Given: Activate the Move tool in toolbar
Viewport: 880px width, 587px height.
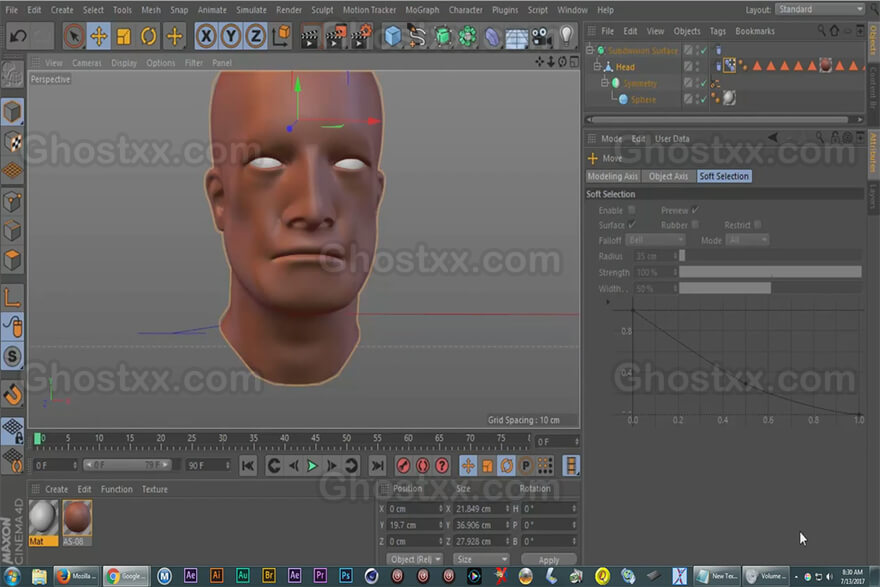Looking at the screenshot, I should [x=99, y=36].
